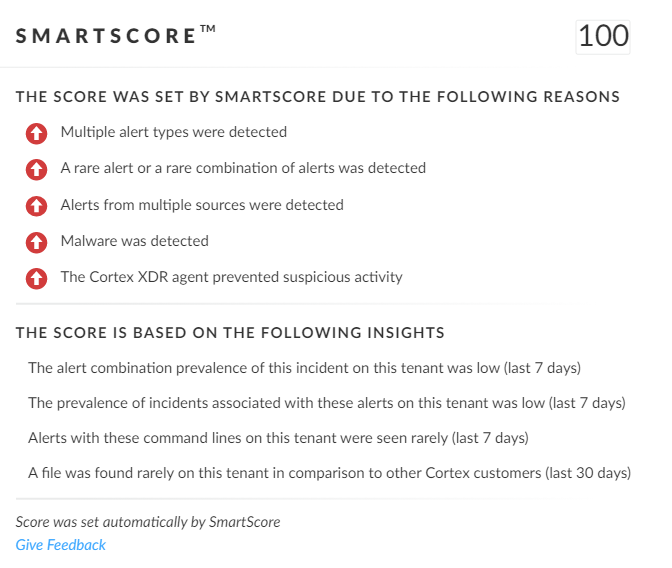Select 'A rare alert or rare combination' reason text
The width and height of the screenshot is (672, 568).
click(x=243, y=168)
